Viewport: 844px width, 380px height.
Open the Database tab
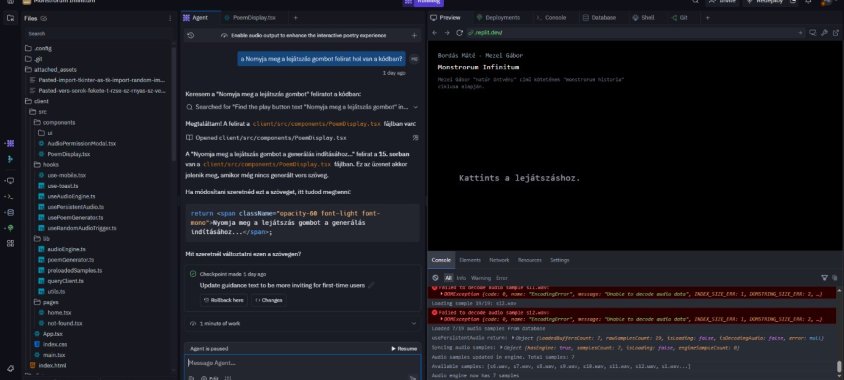click(599, 18)
